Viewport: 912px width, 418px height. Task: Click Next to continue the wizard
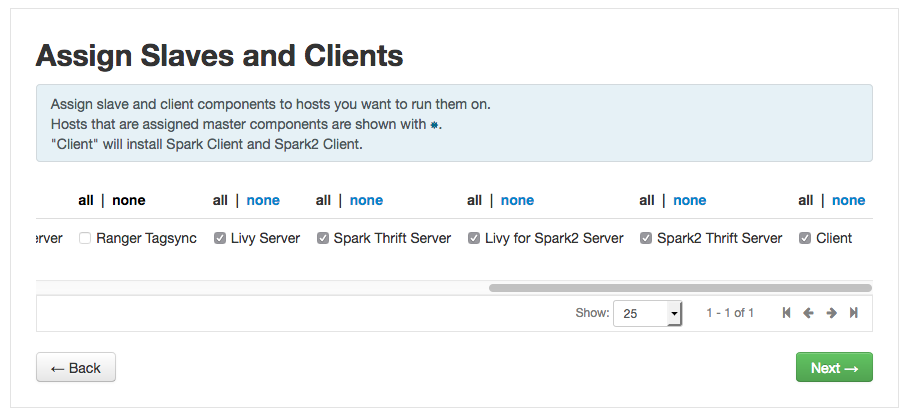coord(834,368)
